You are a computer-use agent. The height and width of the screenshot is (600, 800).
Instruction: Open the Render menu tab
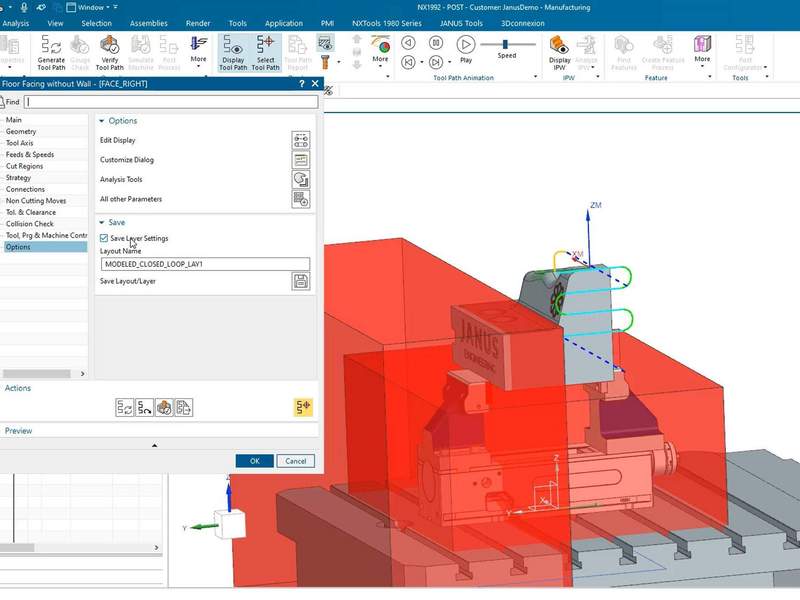[x=198, y=23]
